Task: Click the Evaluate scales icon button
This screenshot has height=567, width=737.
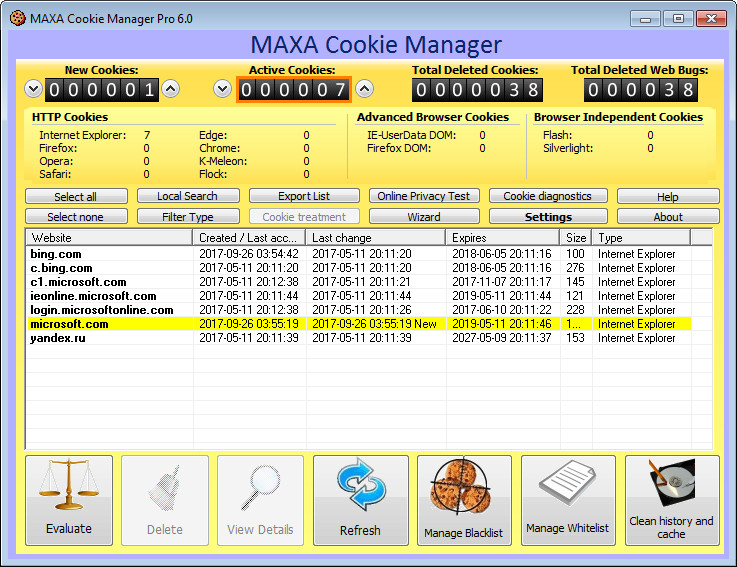Action: tap(69, 500)
